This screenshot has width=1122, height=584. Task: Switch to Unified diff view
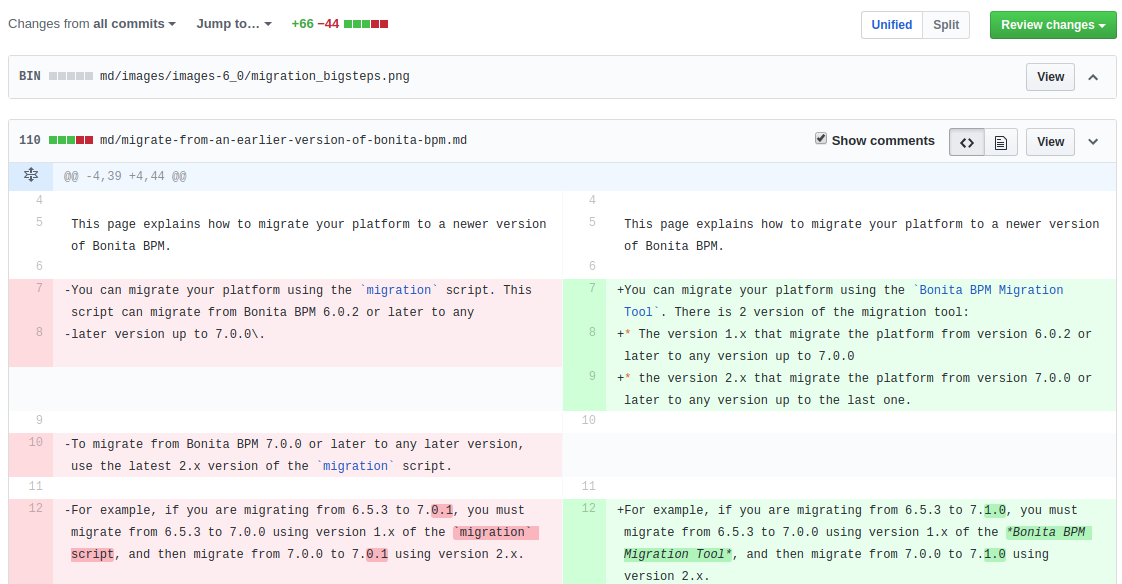coord(892,25)
